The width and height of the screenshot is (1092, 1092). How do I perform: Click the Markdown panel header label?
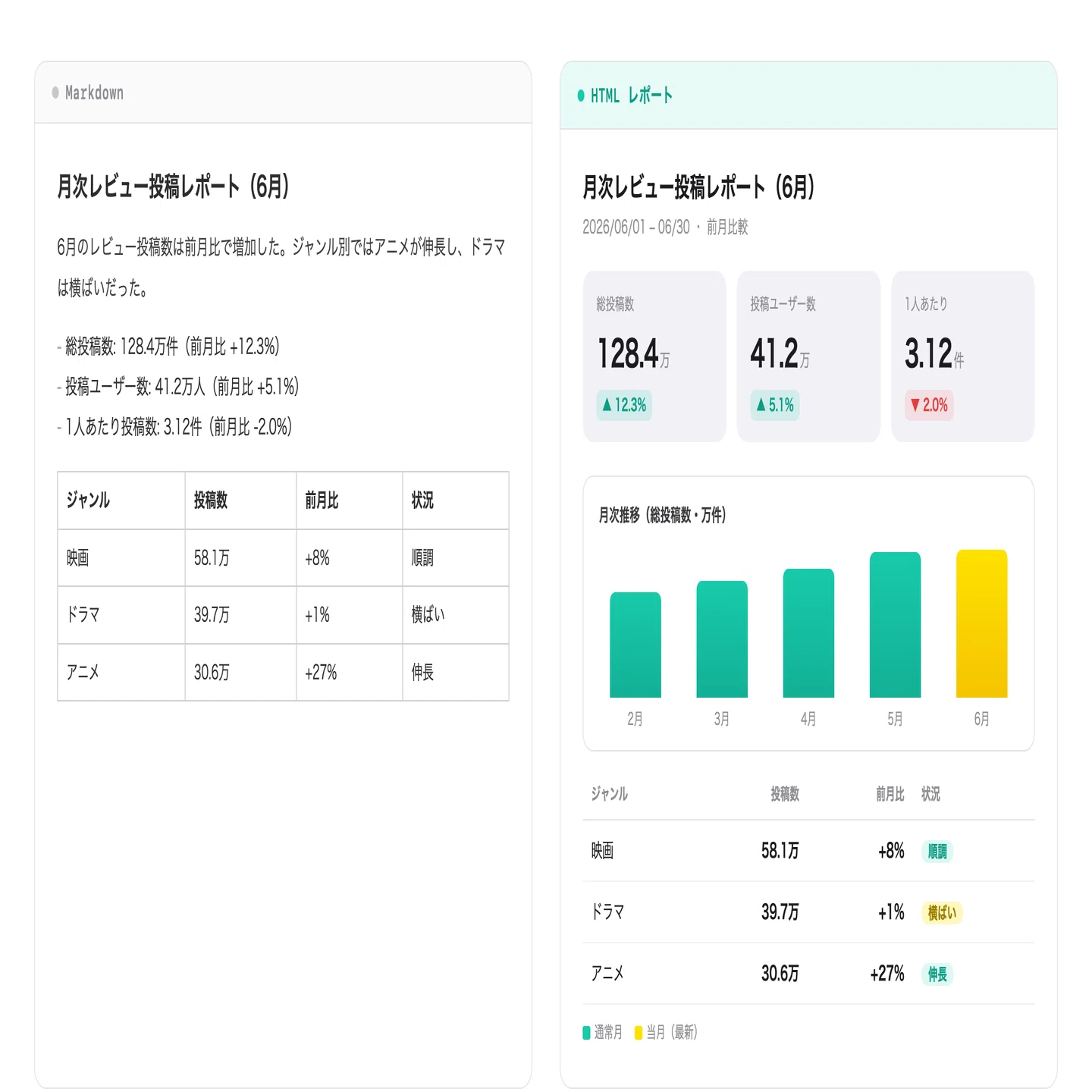[x=94, y=93]
